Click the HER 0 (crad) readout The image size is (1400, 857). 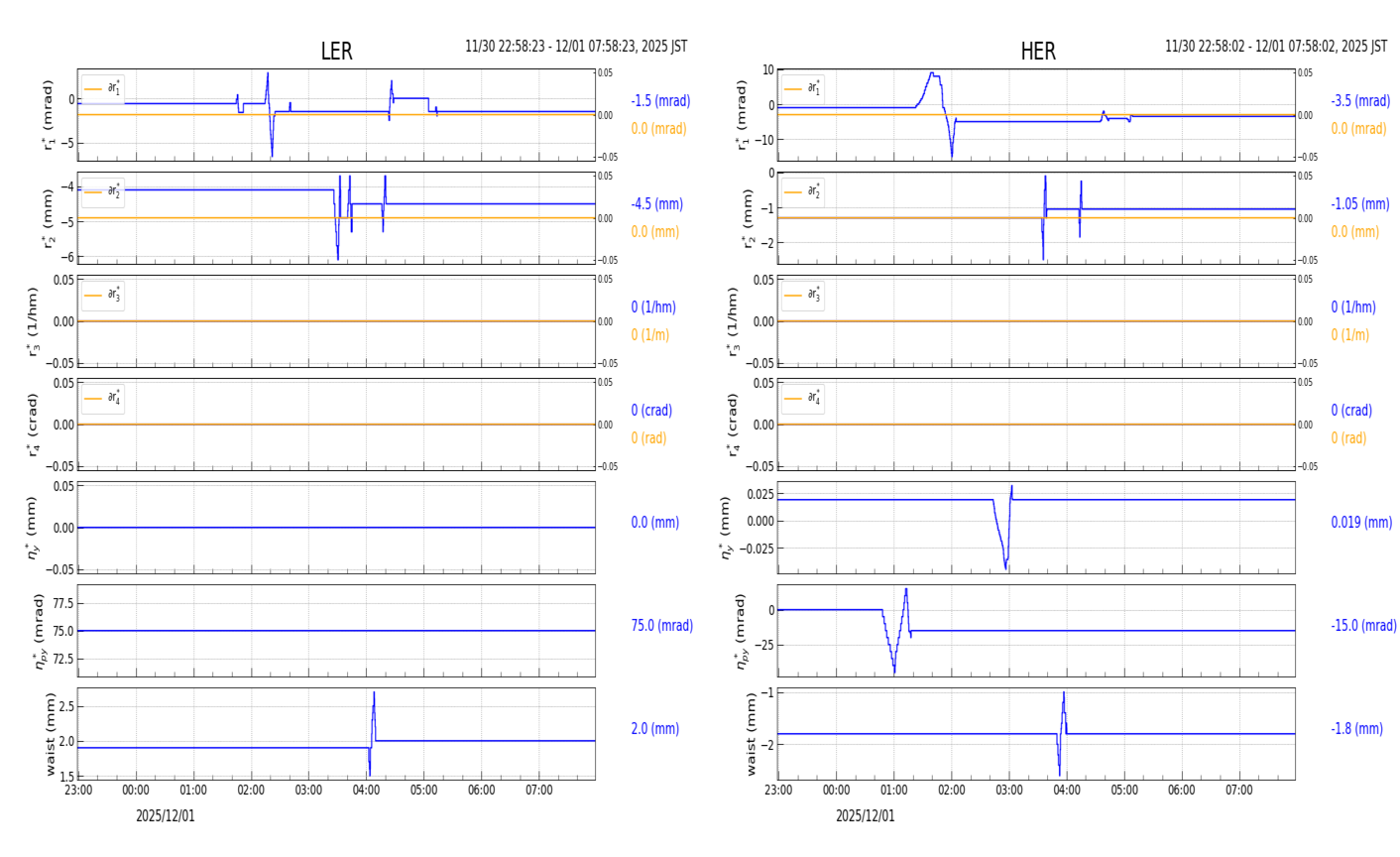tap(1351, 411)
